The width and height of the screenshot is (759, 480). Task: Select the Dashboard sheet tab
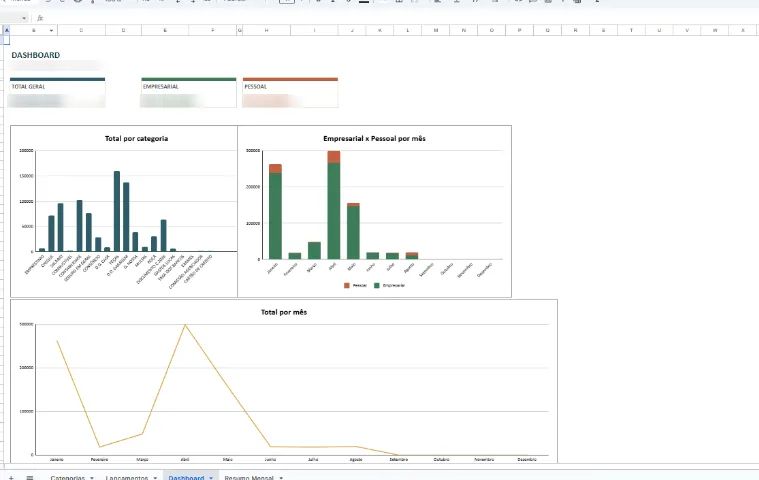tap(186, 477)
